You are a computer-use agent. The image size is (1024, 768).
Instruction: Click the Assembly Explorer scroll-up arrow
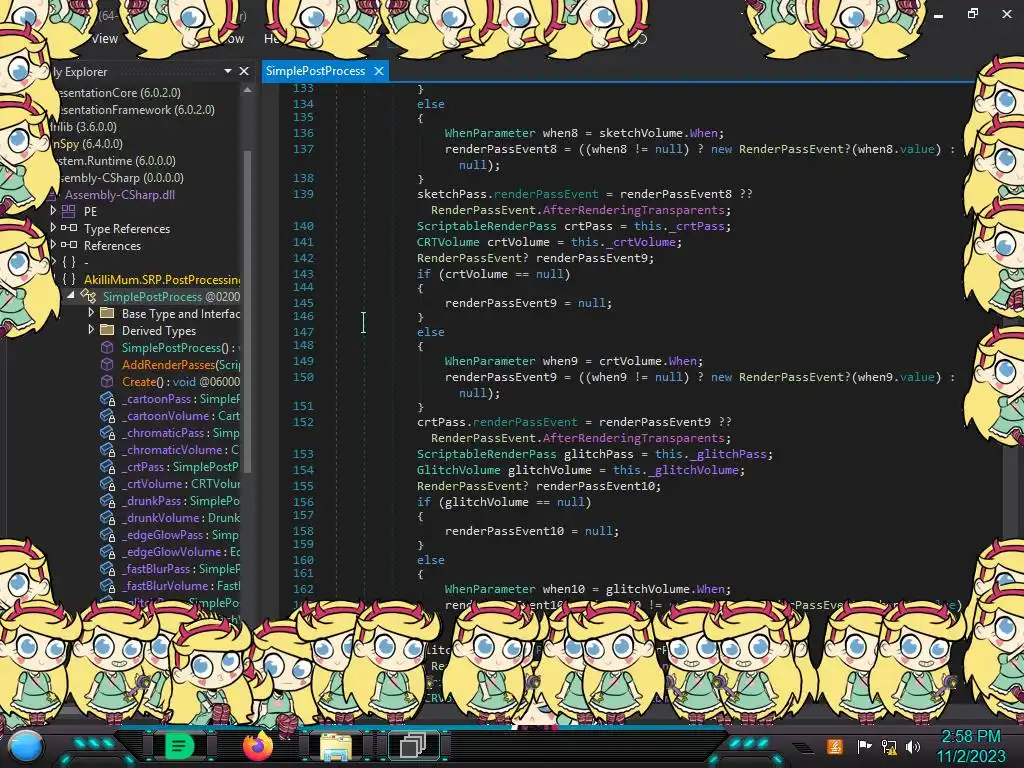247,90
